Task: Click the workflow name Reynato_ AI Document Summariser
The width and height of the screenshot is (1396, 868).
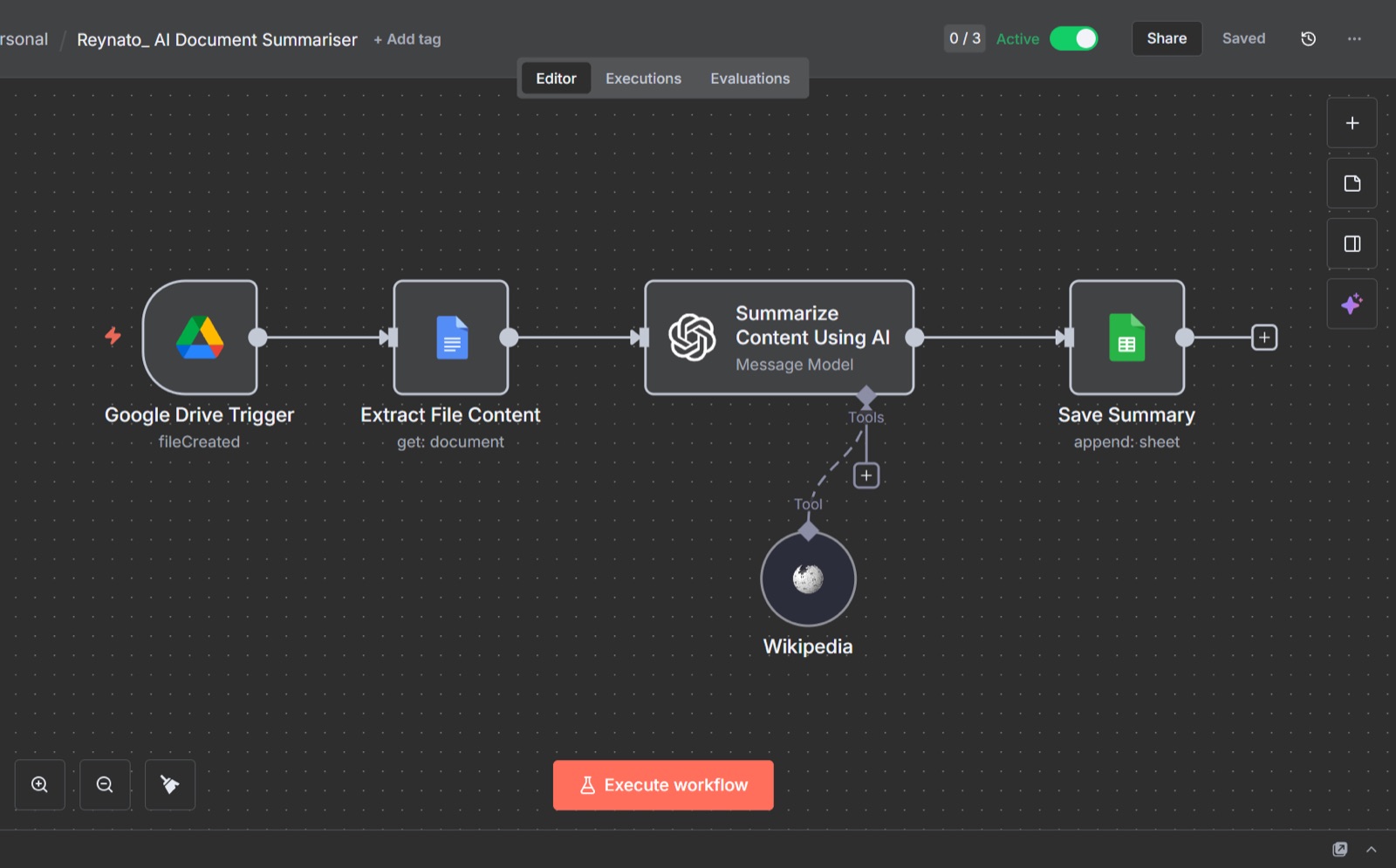Action: click(x=217, y=39)
